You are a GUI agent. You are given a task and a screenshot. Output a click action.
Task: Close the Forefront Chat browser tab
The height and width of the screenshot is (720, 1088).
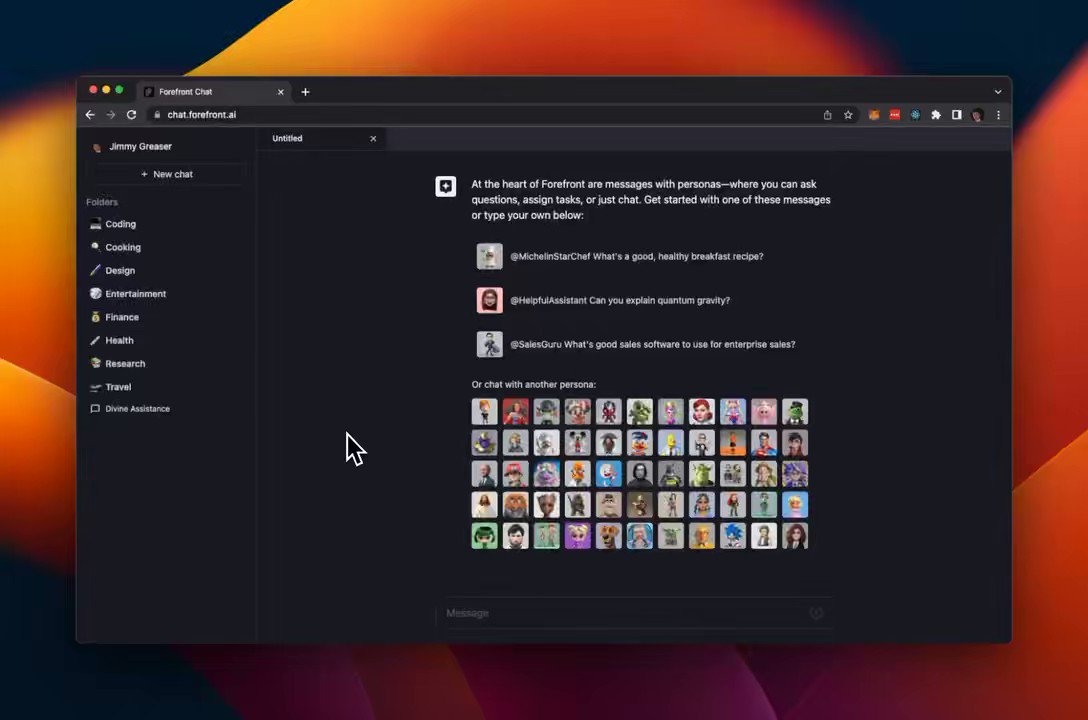(x=280, y=92)
